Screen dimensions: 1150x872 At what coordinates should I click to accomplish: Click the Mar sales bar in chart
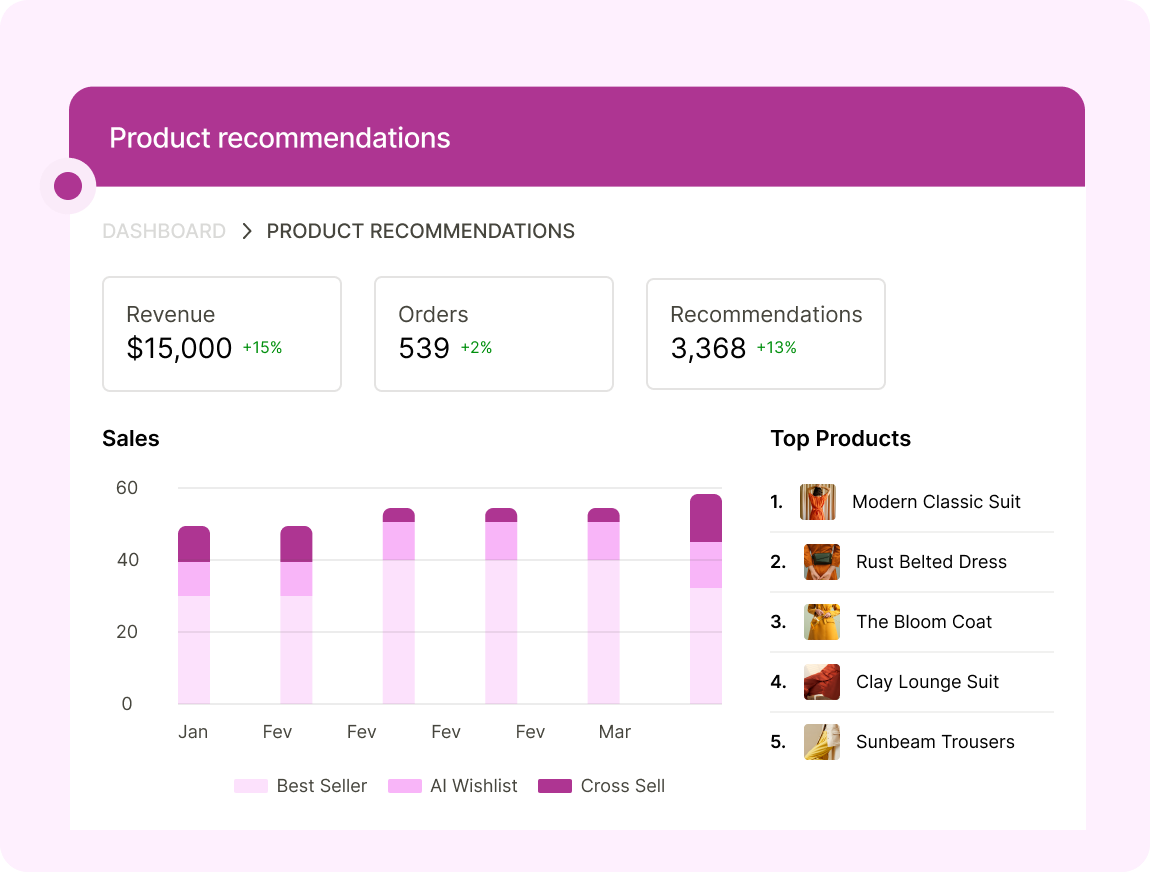[603, 606]
